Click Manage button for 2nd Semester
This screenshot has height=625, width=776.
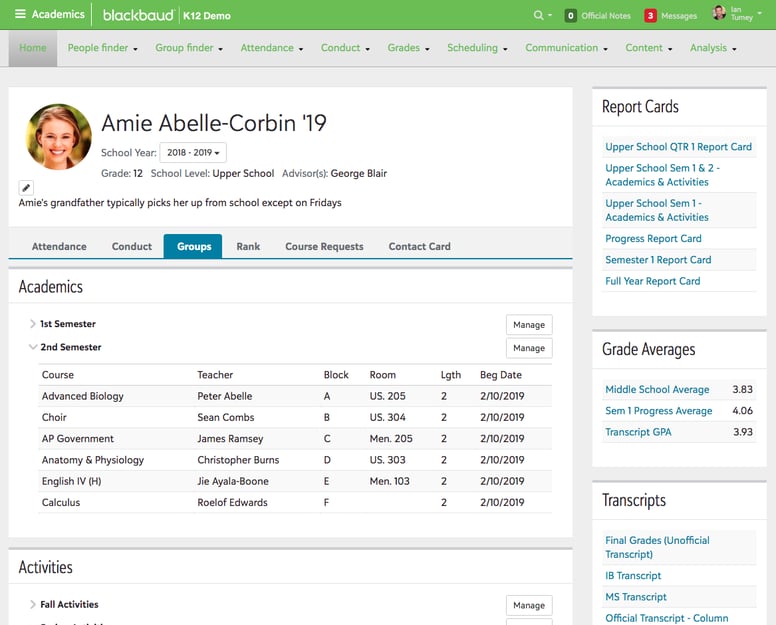pyautogui.click(x=528, y=348)
